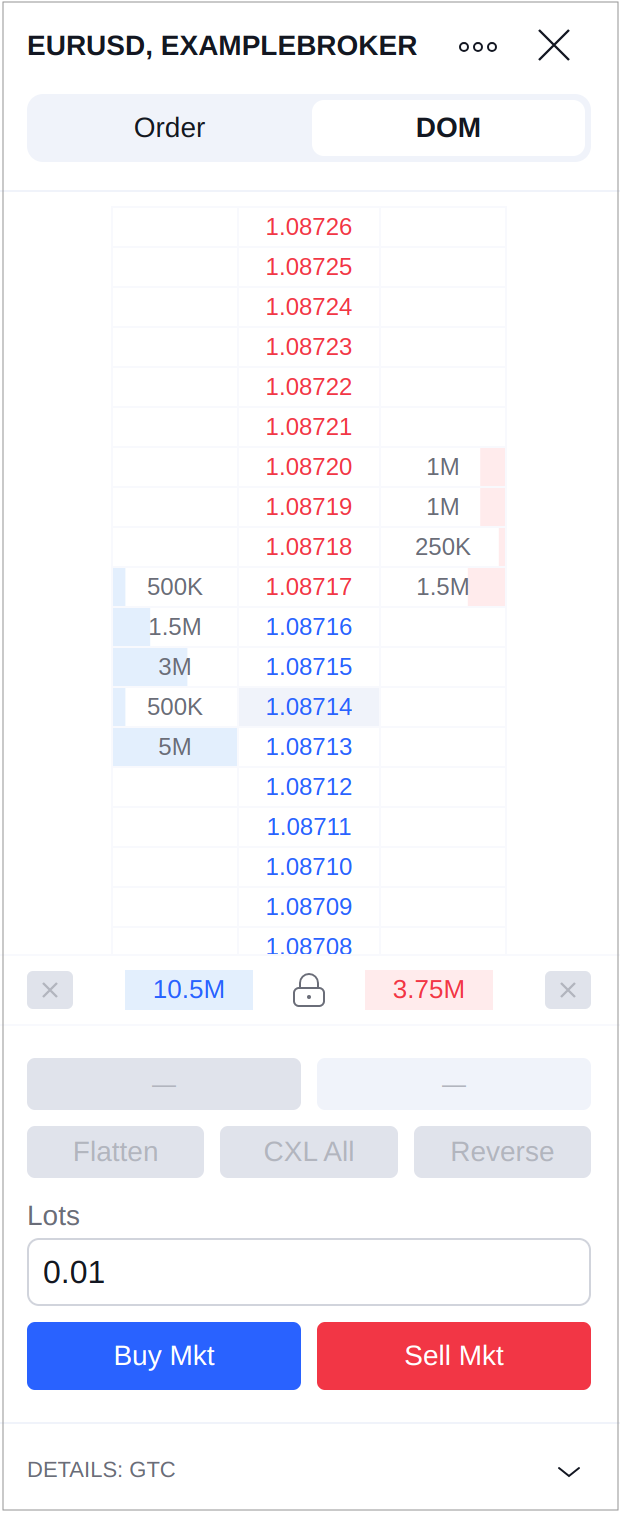Click the CXL All button
This screenshot has width=620, height=1514.
(309, 1152)
